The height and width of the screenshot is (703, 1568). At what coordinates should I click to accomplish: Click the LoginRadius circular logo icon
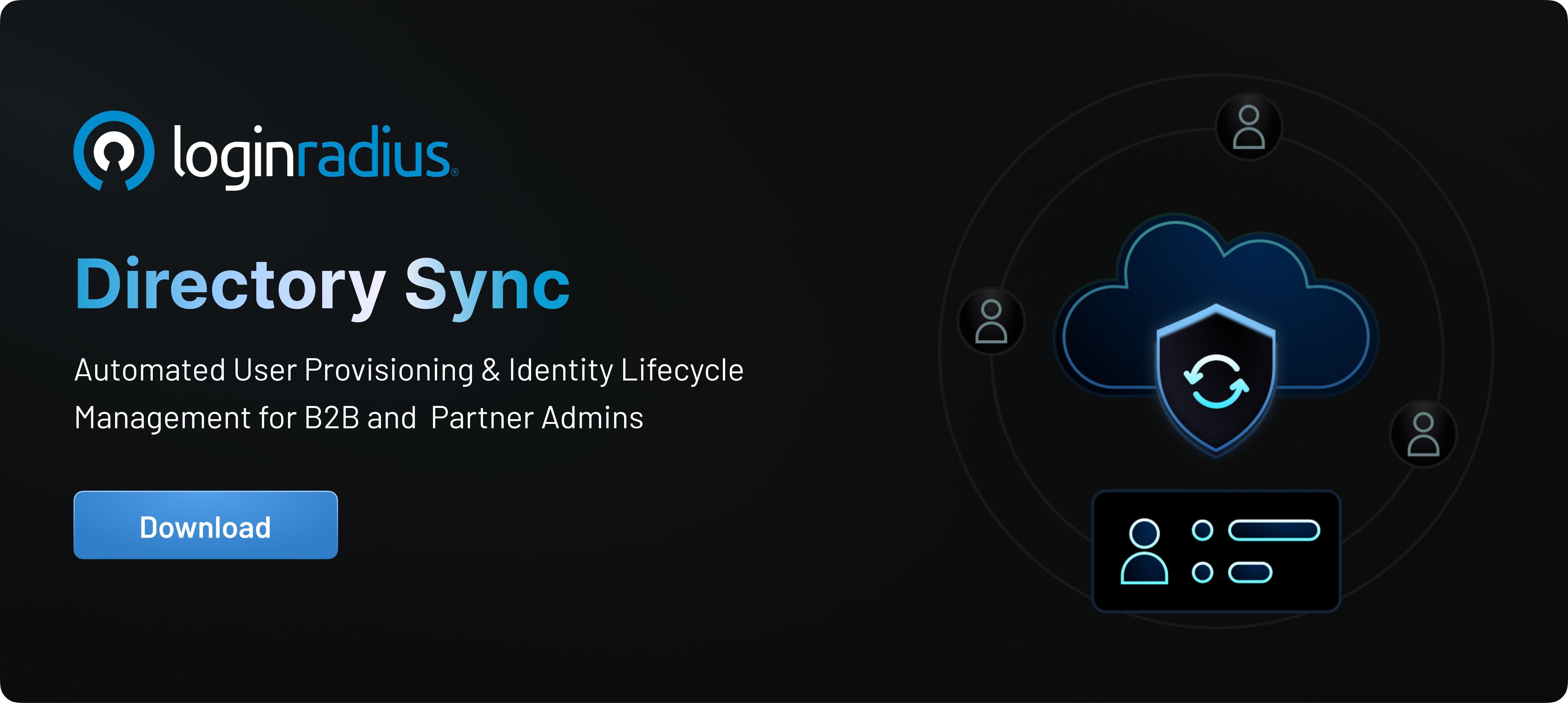click(x=114, y=151)
